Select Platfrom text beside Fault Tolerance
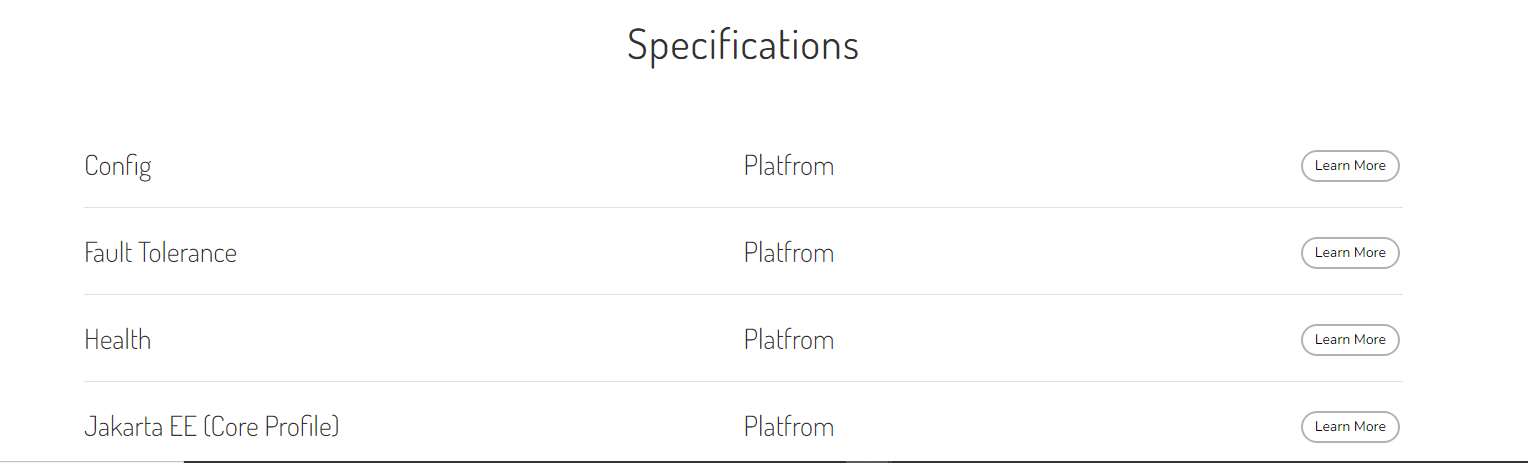This screenshot has height=463, width=1528. [788, 253]
